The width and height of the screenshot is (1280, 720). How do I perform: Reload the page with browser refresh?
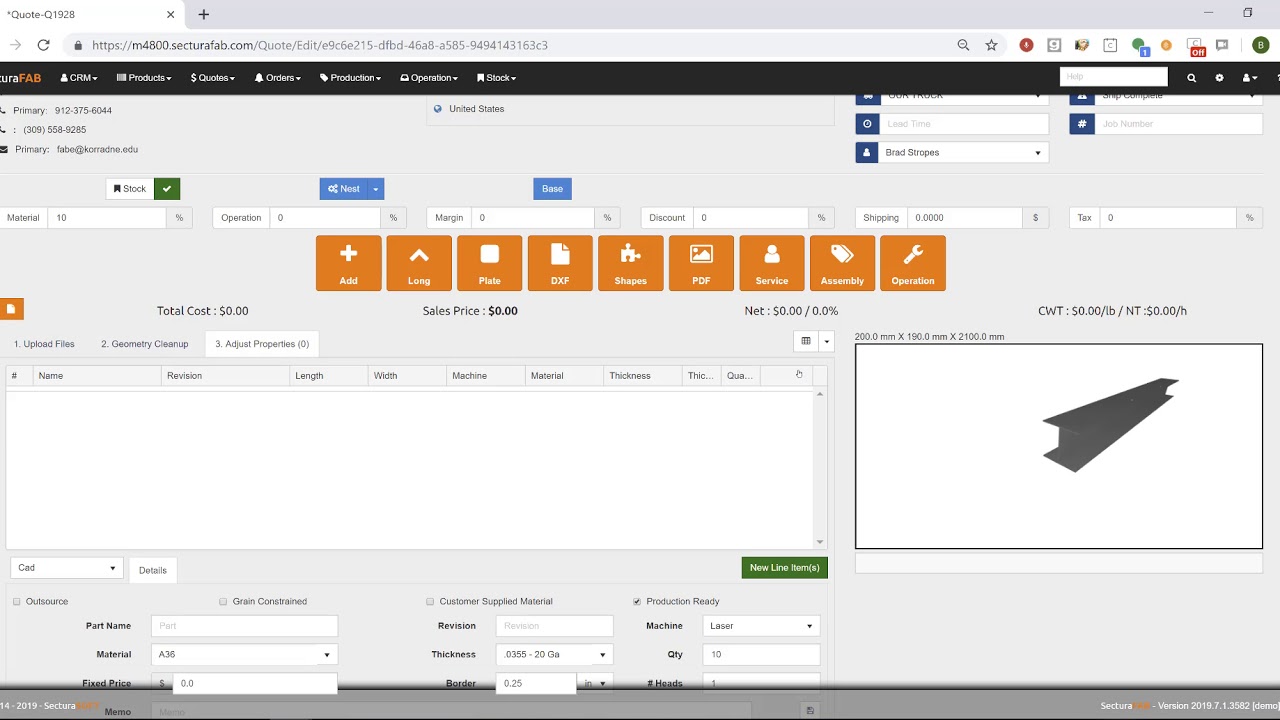click(x=43, y=45)
